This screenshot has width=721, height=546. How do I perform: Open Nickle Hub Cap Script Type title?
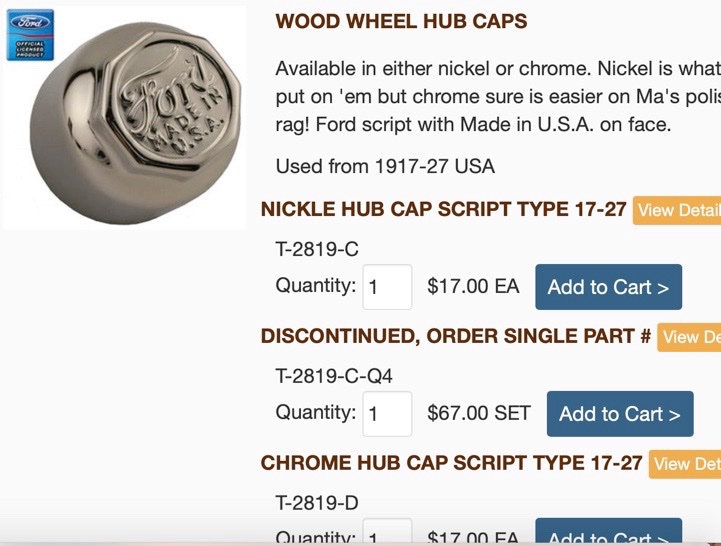[x=443, y=209]
